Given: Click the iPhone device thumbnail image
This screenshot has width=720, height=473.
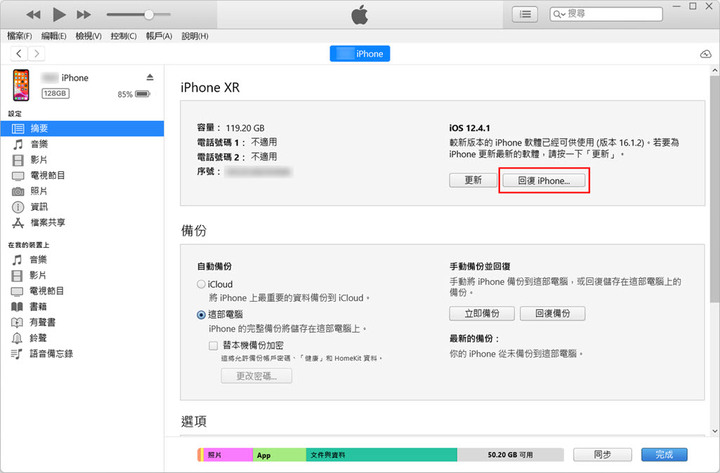Looking at the screenshot, I should pos(21,85).
